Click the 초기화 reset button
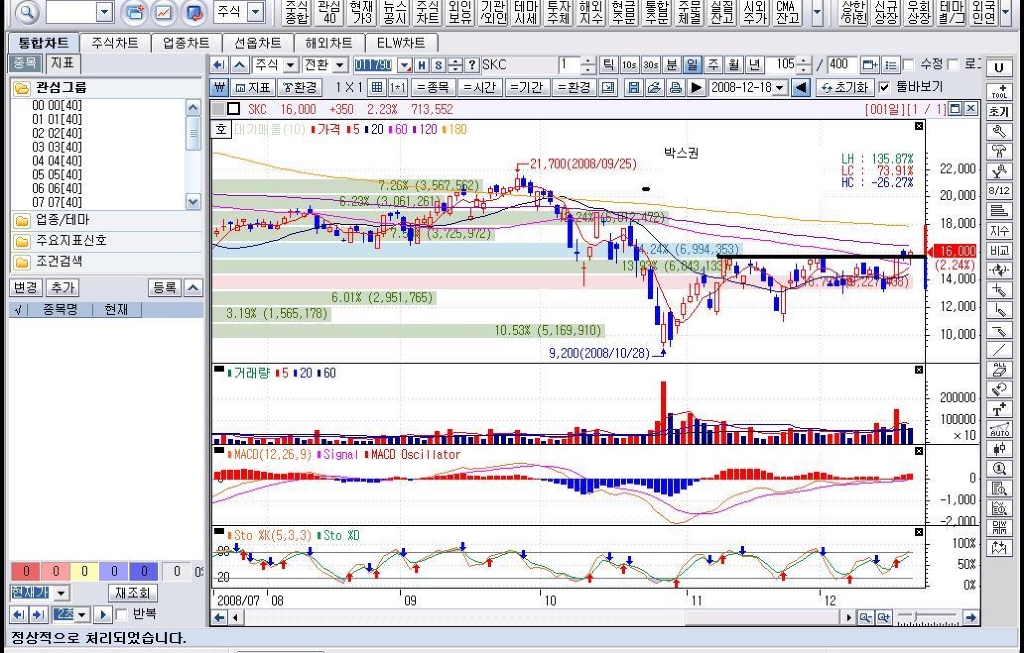 click(844, 87)
